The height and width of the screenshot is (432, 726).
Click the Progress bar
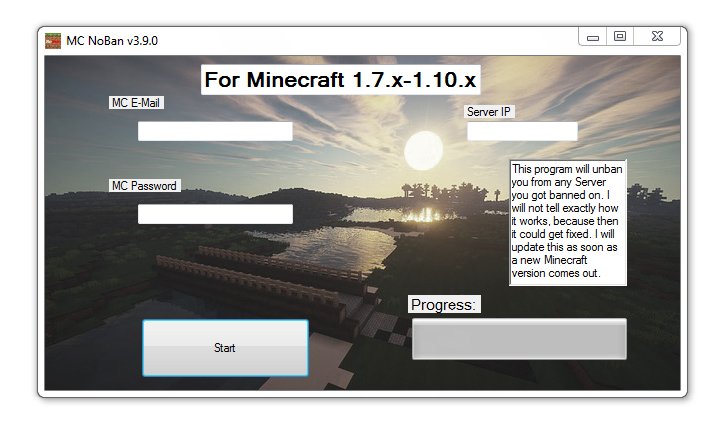click(519, 338)
